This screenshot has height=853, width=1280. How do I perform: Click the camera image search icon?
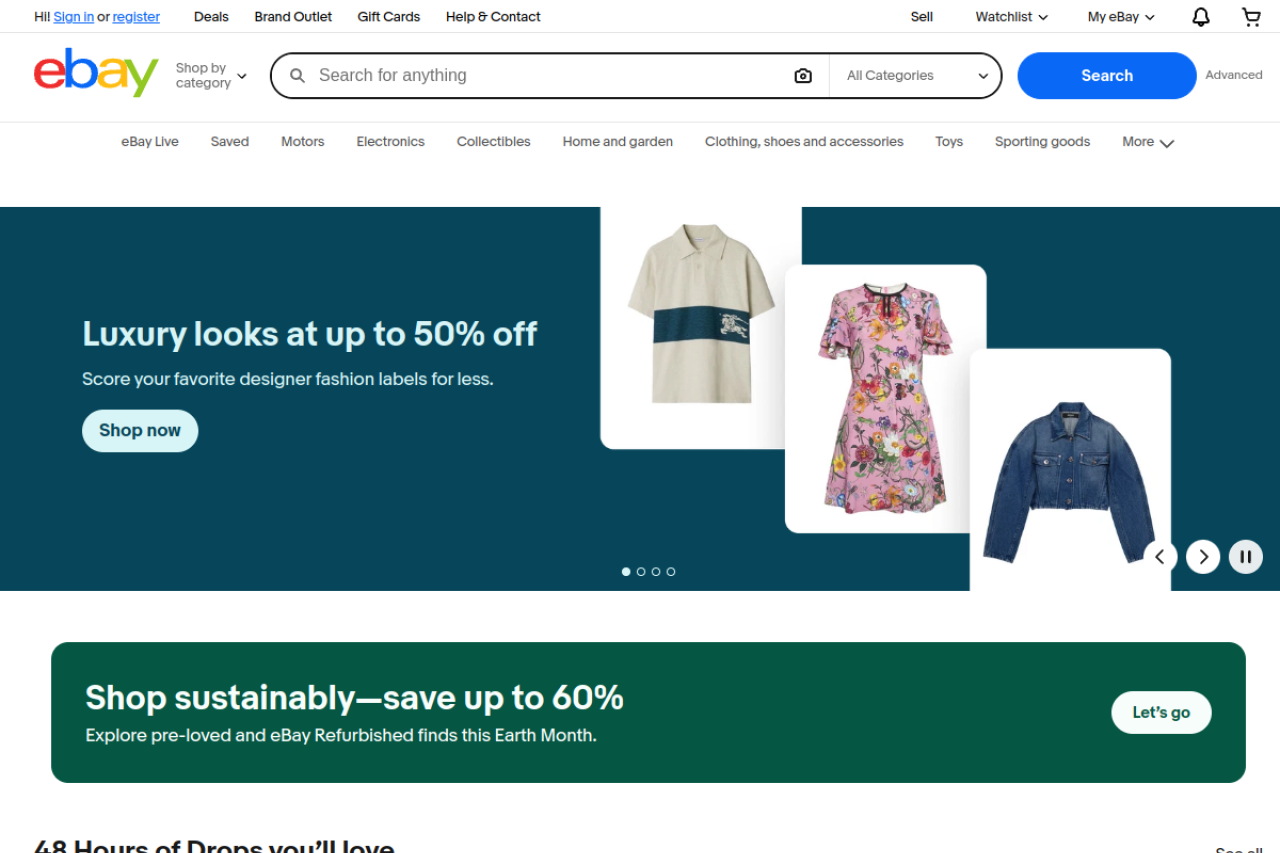click(803, 76)
